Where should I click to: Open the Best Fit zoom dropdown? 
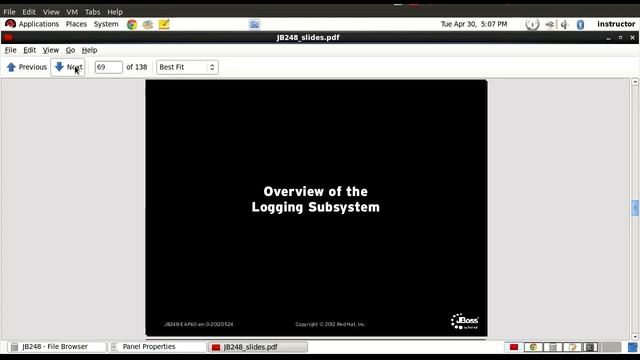click(x=187, y=67)
